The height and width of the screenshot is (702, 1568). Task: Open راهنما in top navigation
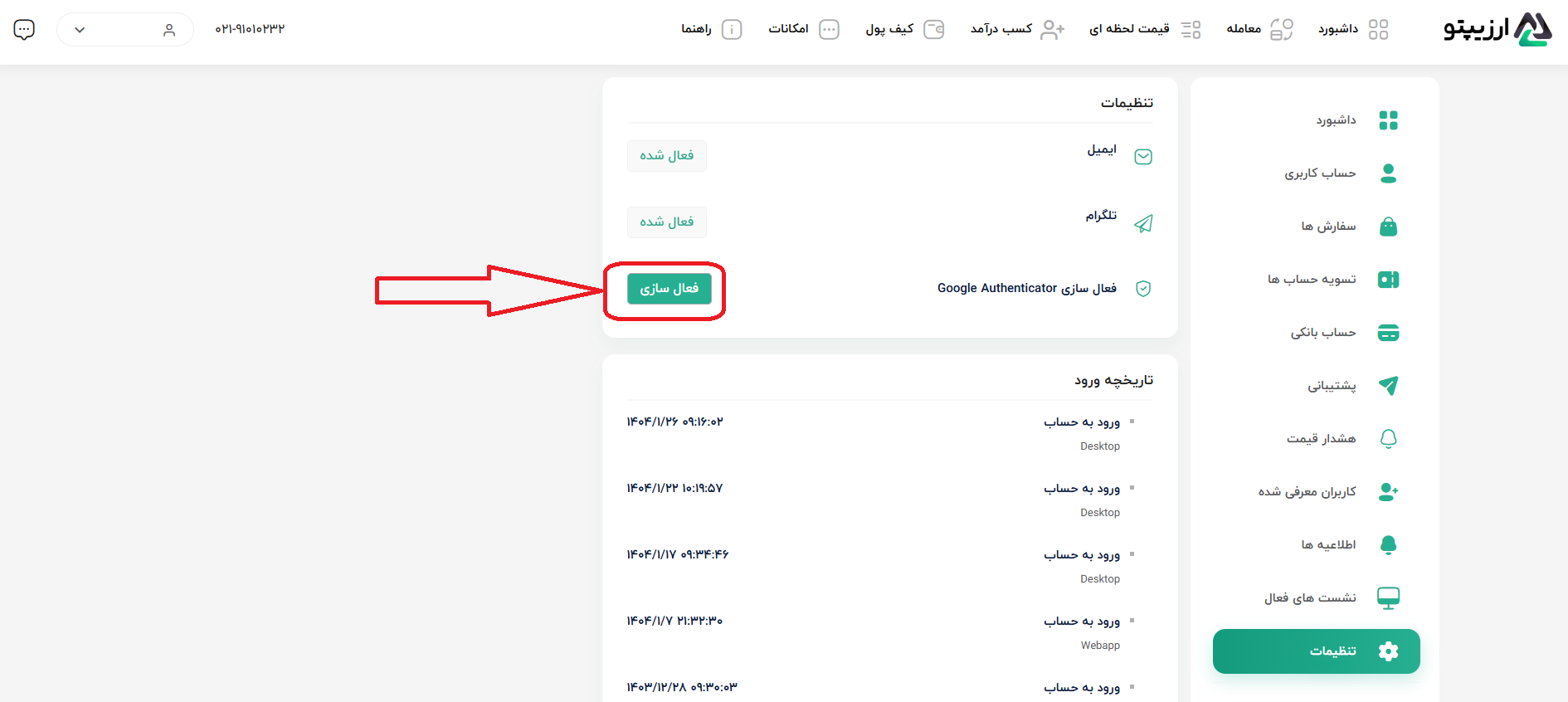696,29
